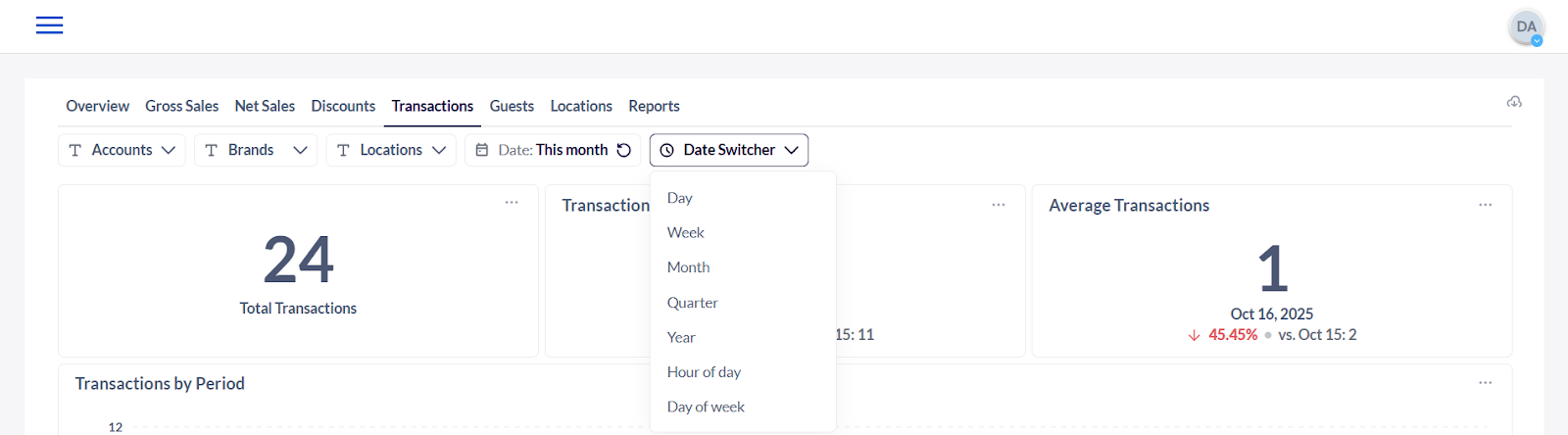1568x435 pixels.
Task: Switch to the Gross Sales tab
Action: click(181, 106)
